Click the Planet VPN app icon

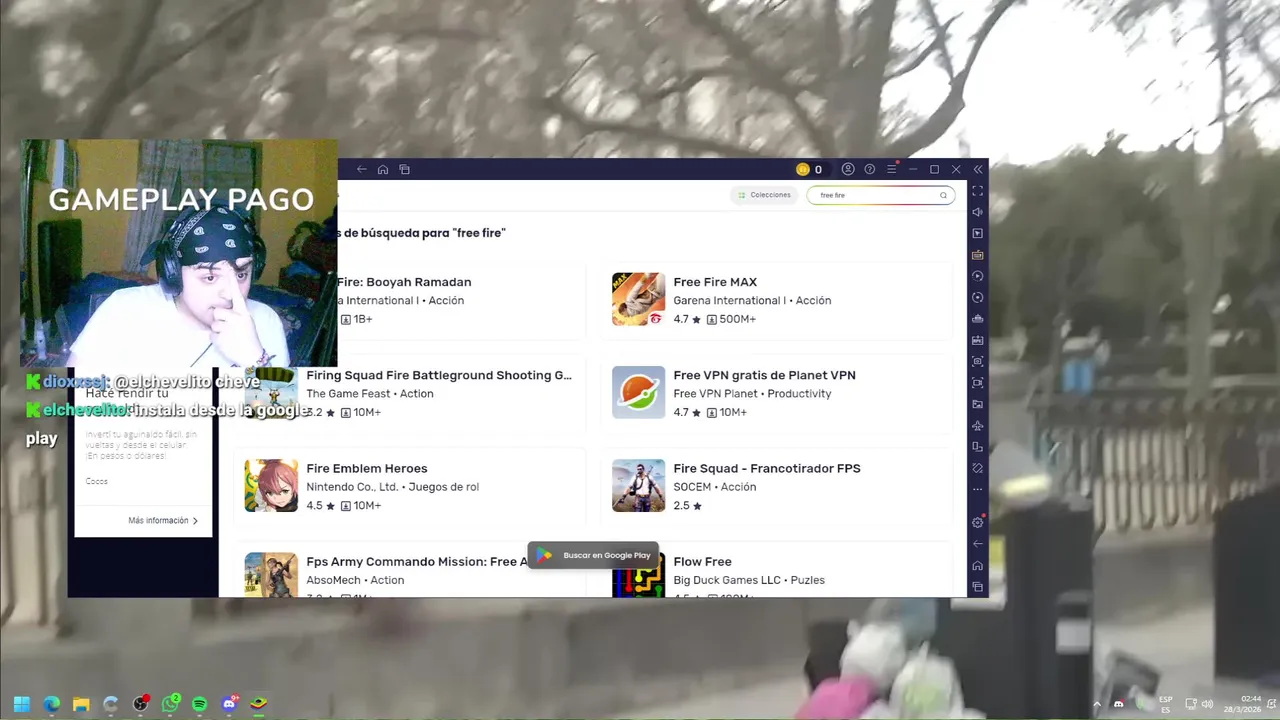(638, 392)
